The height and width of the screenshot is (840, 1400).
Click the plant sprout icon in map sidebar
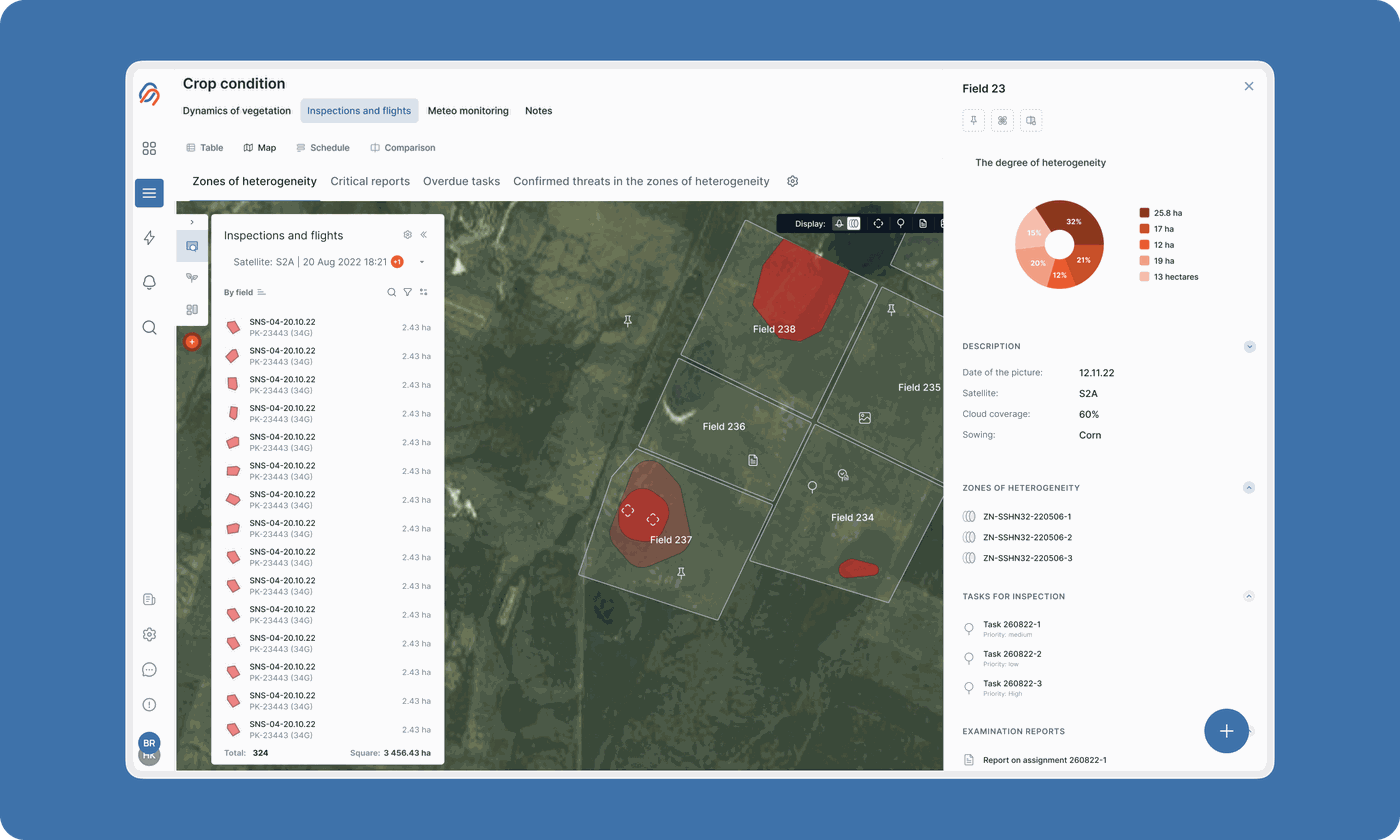coord(192,278)
